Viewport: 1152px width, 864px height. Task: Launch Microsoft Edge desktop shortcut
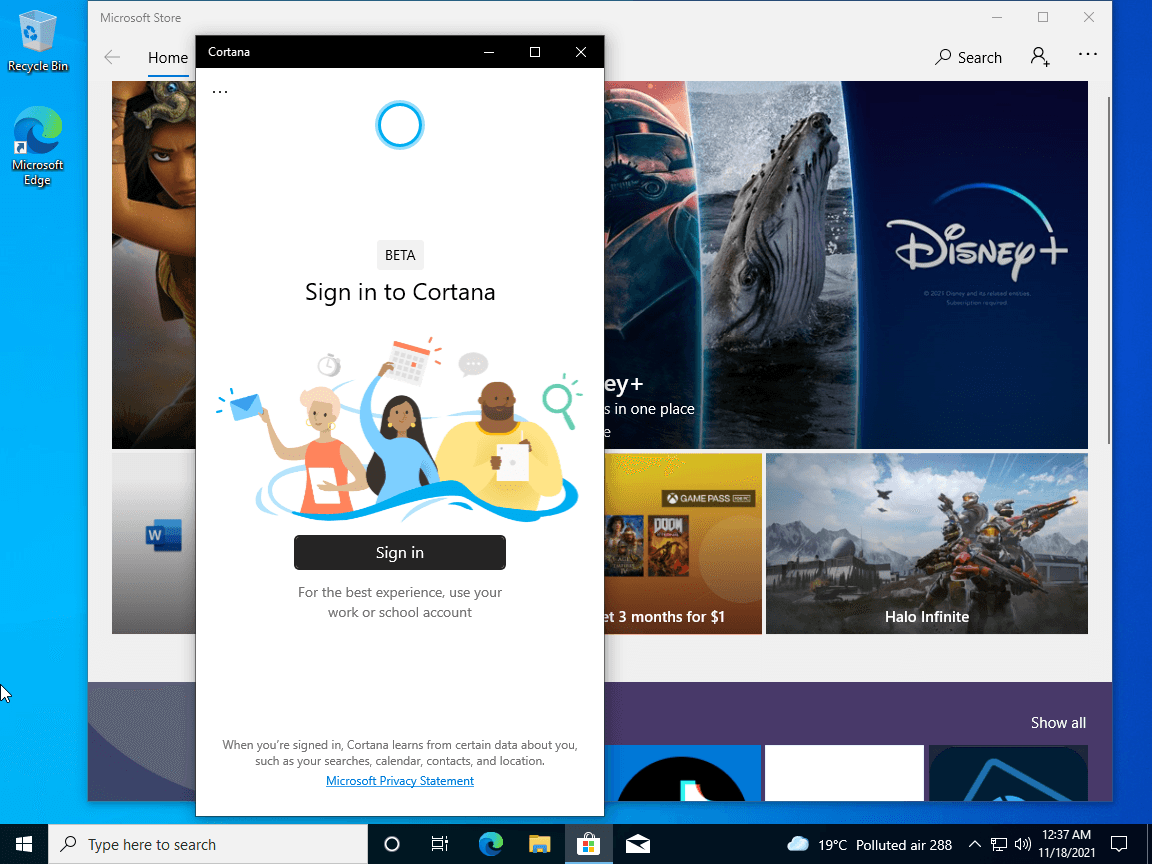(x=37, y=146)
